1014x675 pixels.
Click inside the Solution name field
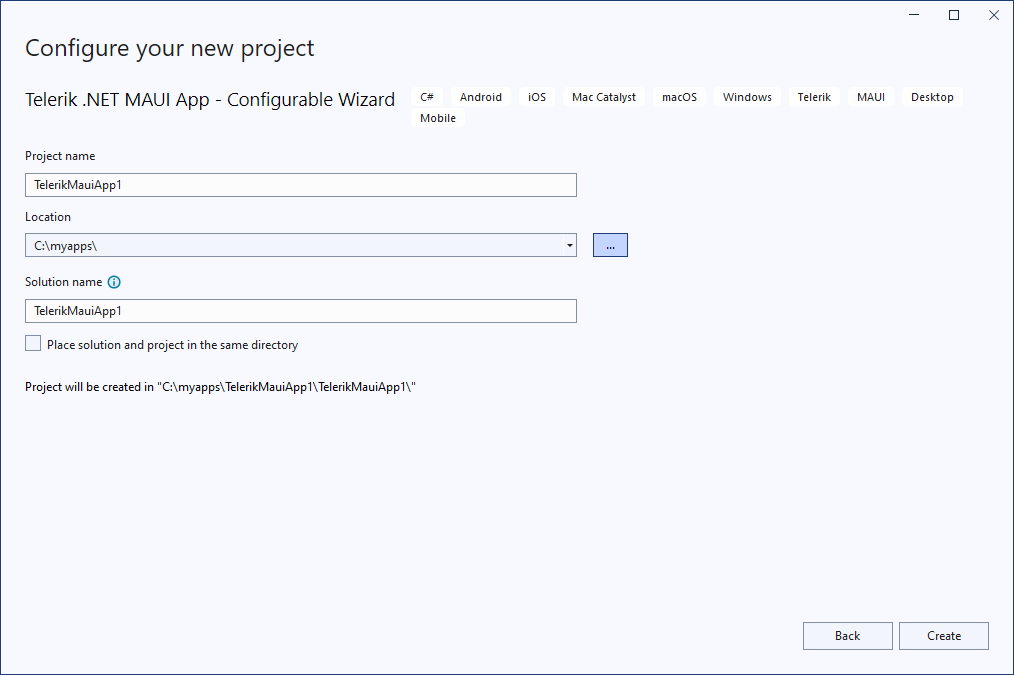(x=300, y=310)
